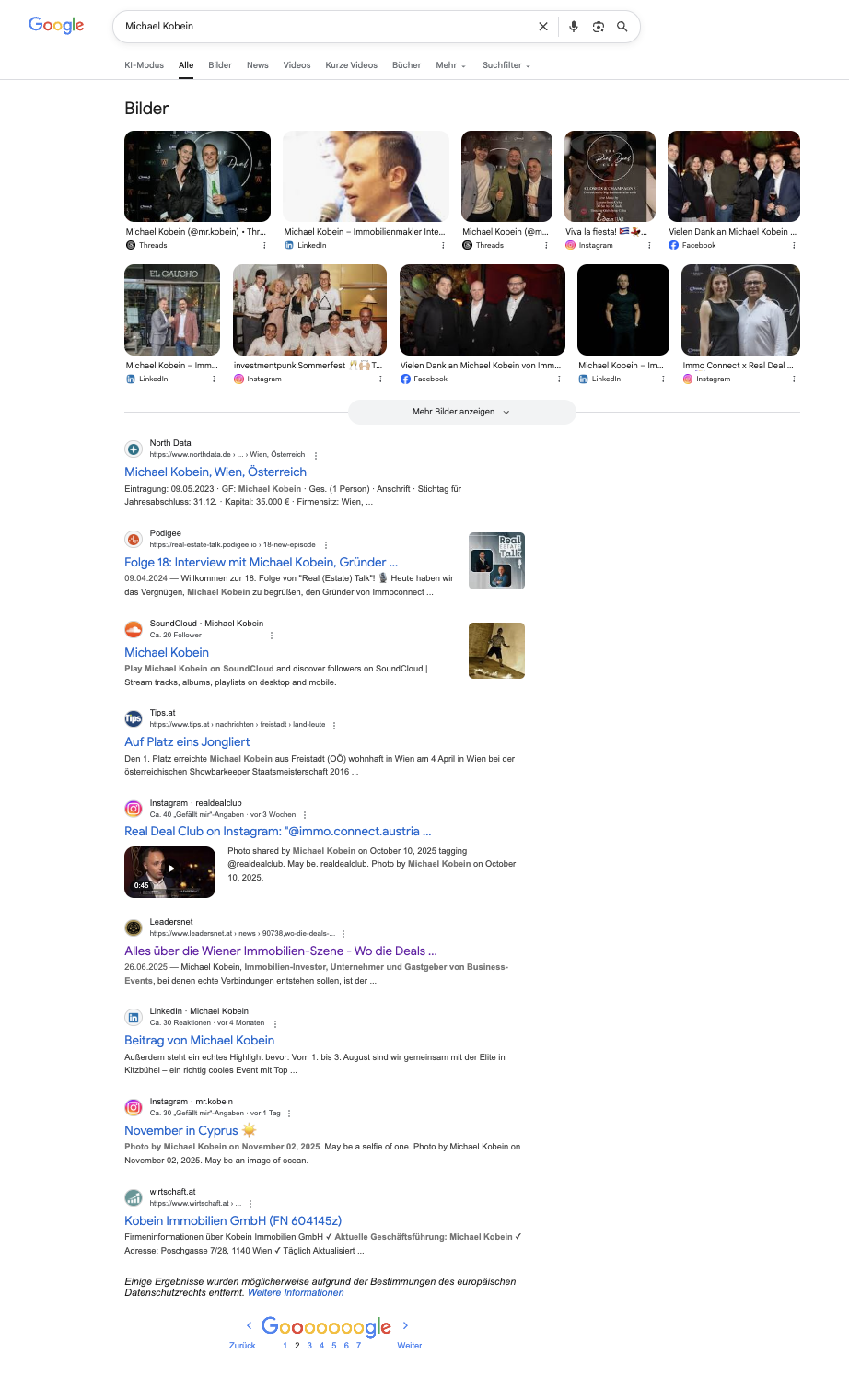849x1400 pixels.
Task: Click Weitere Informationen privacy link
Action: pos(296,1292)
